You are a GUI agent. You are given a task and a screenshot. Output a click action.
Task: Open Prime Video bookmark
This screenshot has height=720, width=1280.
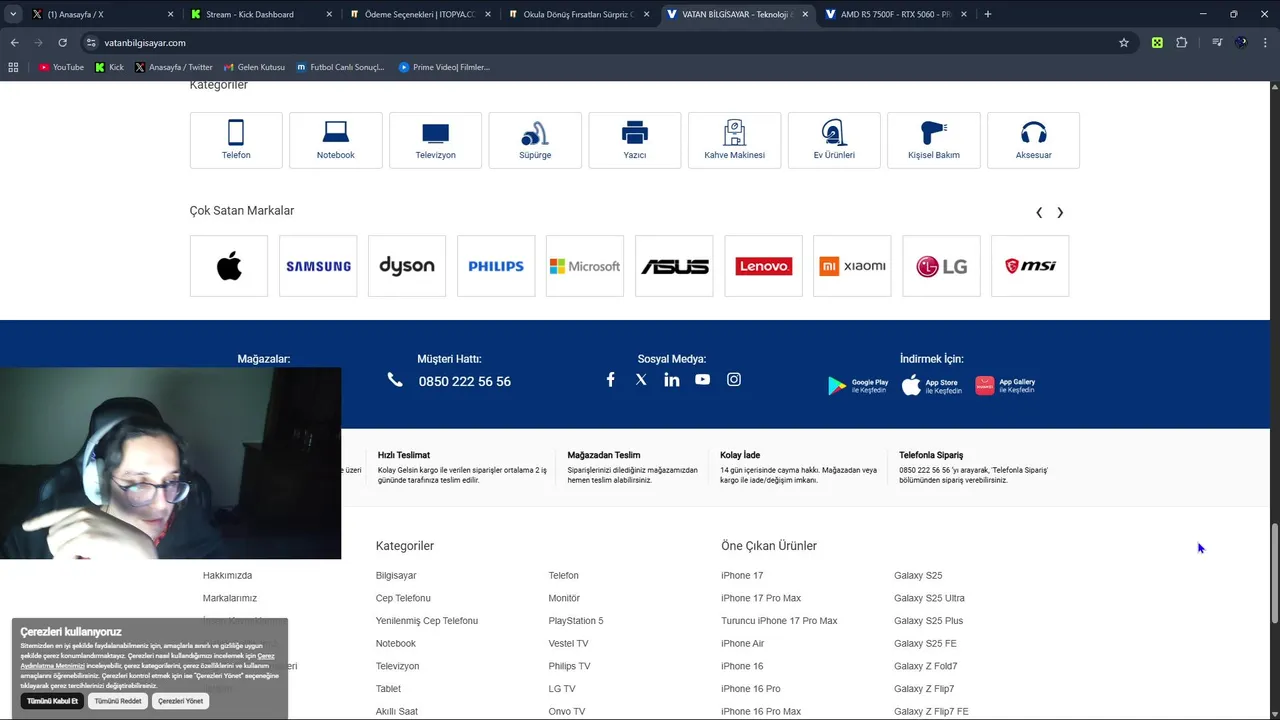click(444, 67)
